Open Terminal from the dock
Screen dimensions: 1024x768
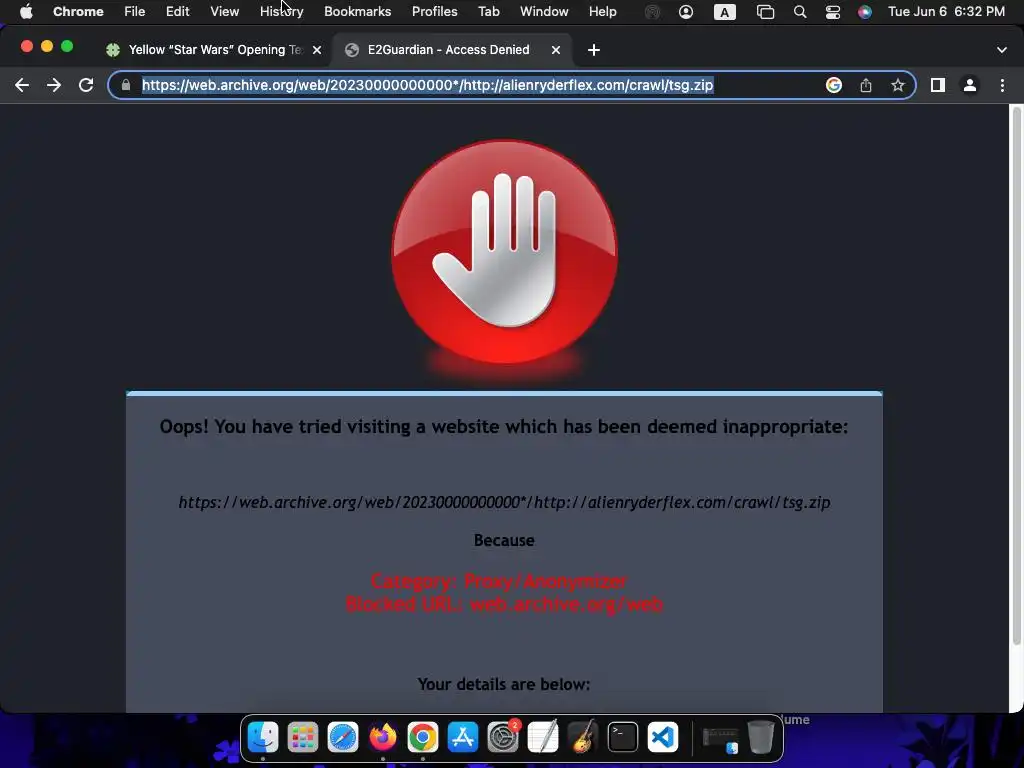[x=622, y=737]
